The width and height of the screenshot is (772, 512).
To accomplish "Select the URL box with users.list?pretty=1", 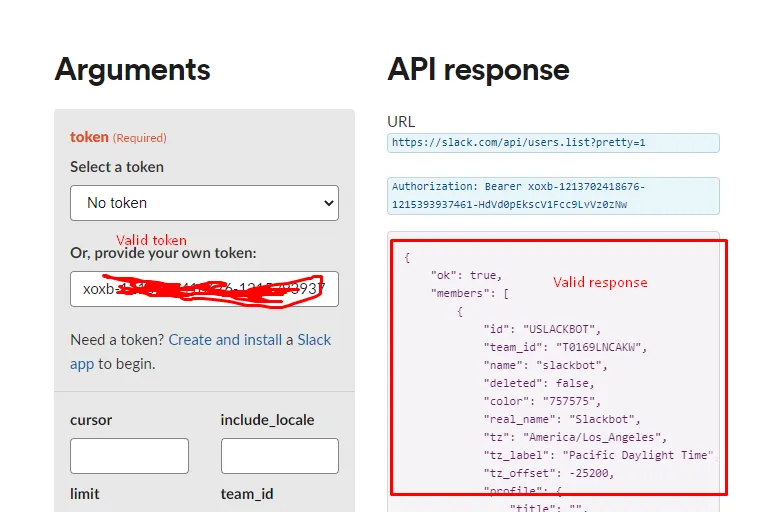I will pos(553,143).
